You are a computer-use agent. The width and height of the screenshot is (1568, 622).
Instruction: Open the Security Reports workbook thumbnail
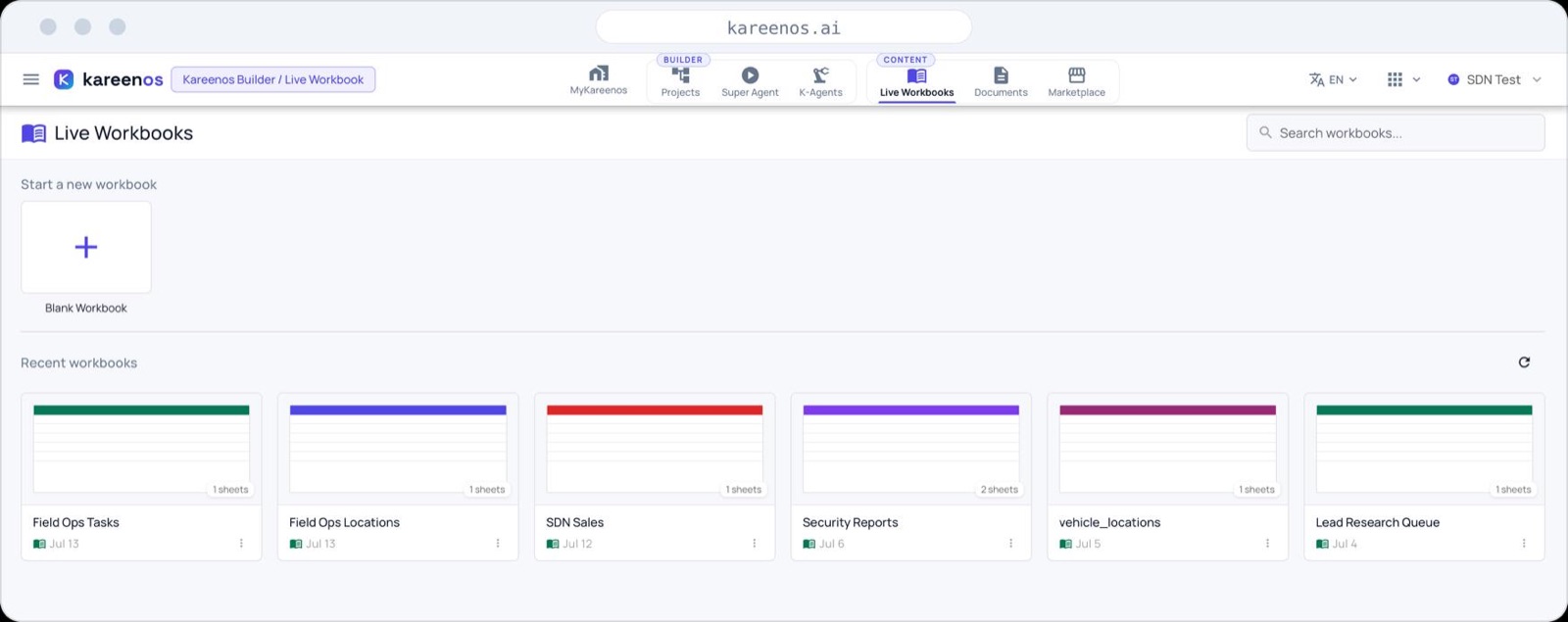pos(911,449)
